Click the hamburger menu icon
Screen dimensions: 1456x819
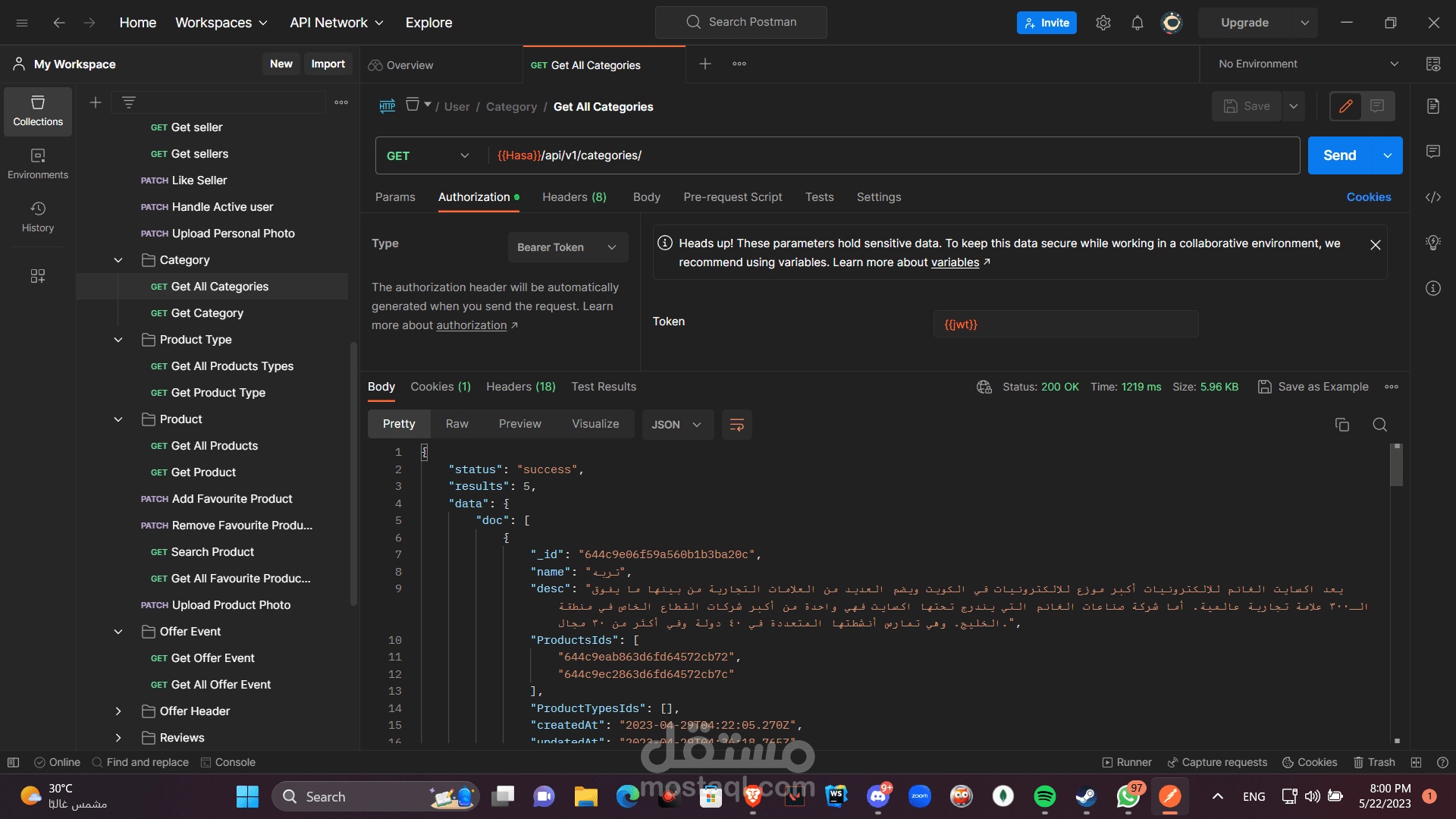click(x=22, y=23)
